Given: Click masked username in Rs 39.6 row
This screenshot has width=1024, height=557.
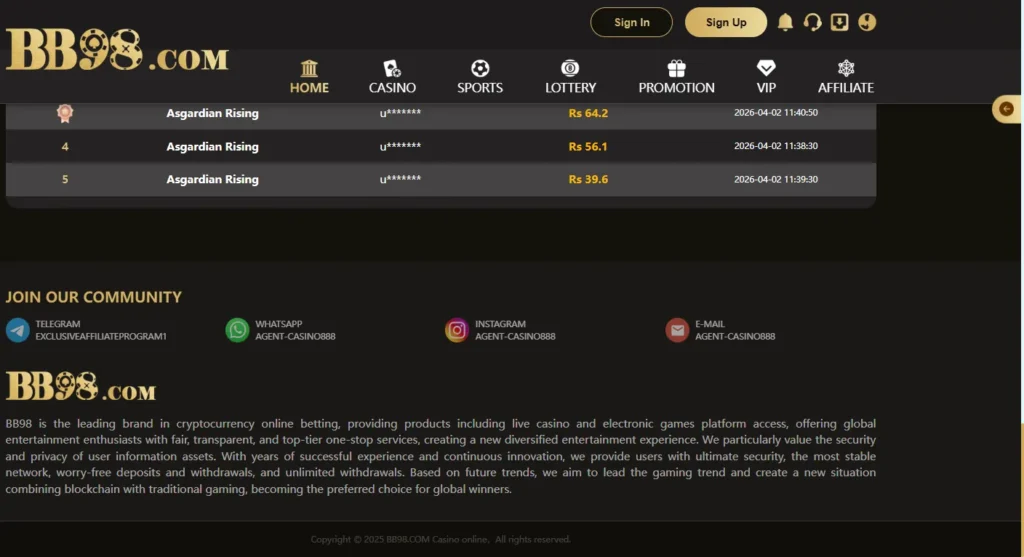Looking at the screenshot, I should point(400,179).
